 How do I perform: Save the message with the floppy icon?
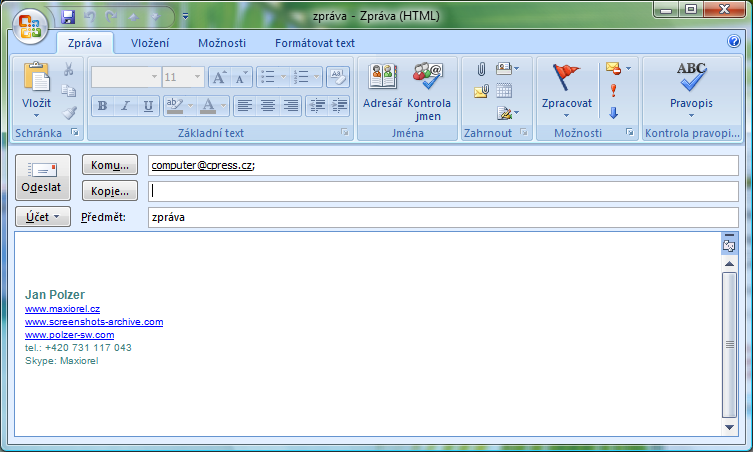click(x=68, y=17)
